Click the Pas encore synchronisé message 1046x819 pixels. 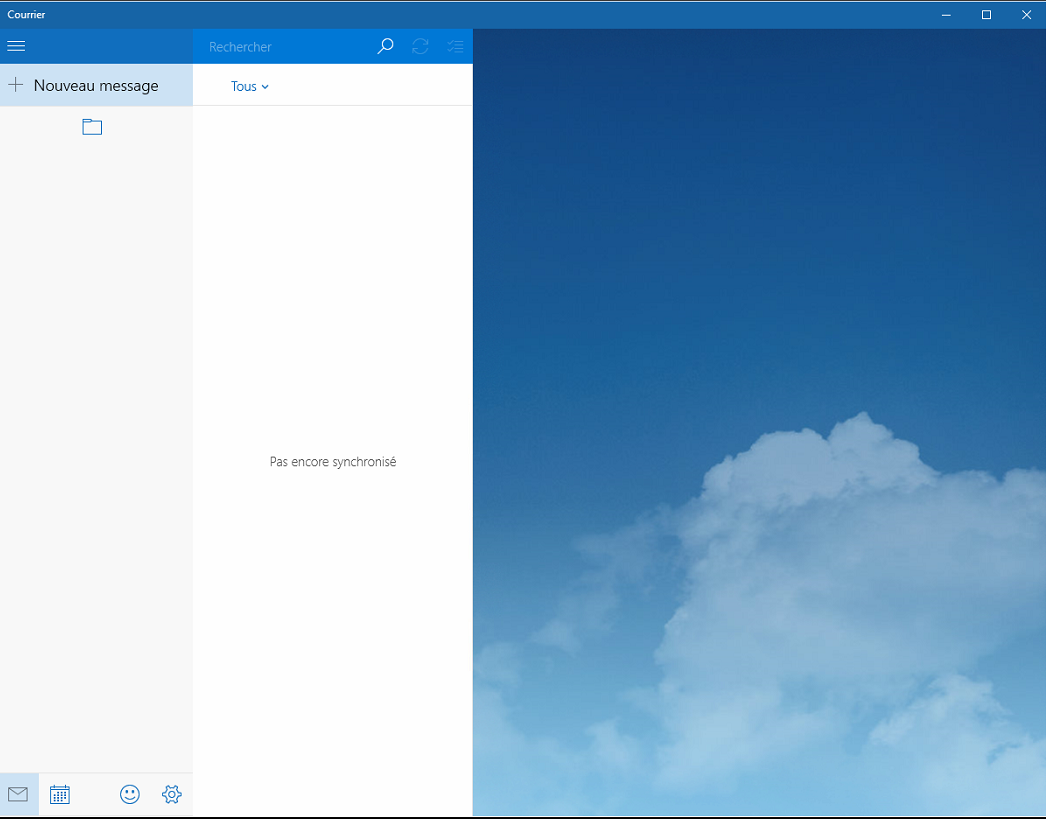[x=332, y=461]
